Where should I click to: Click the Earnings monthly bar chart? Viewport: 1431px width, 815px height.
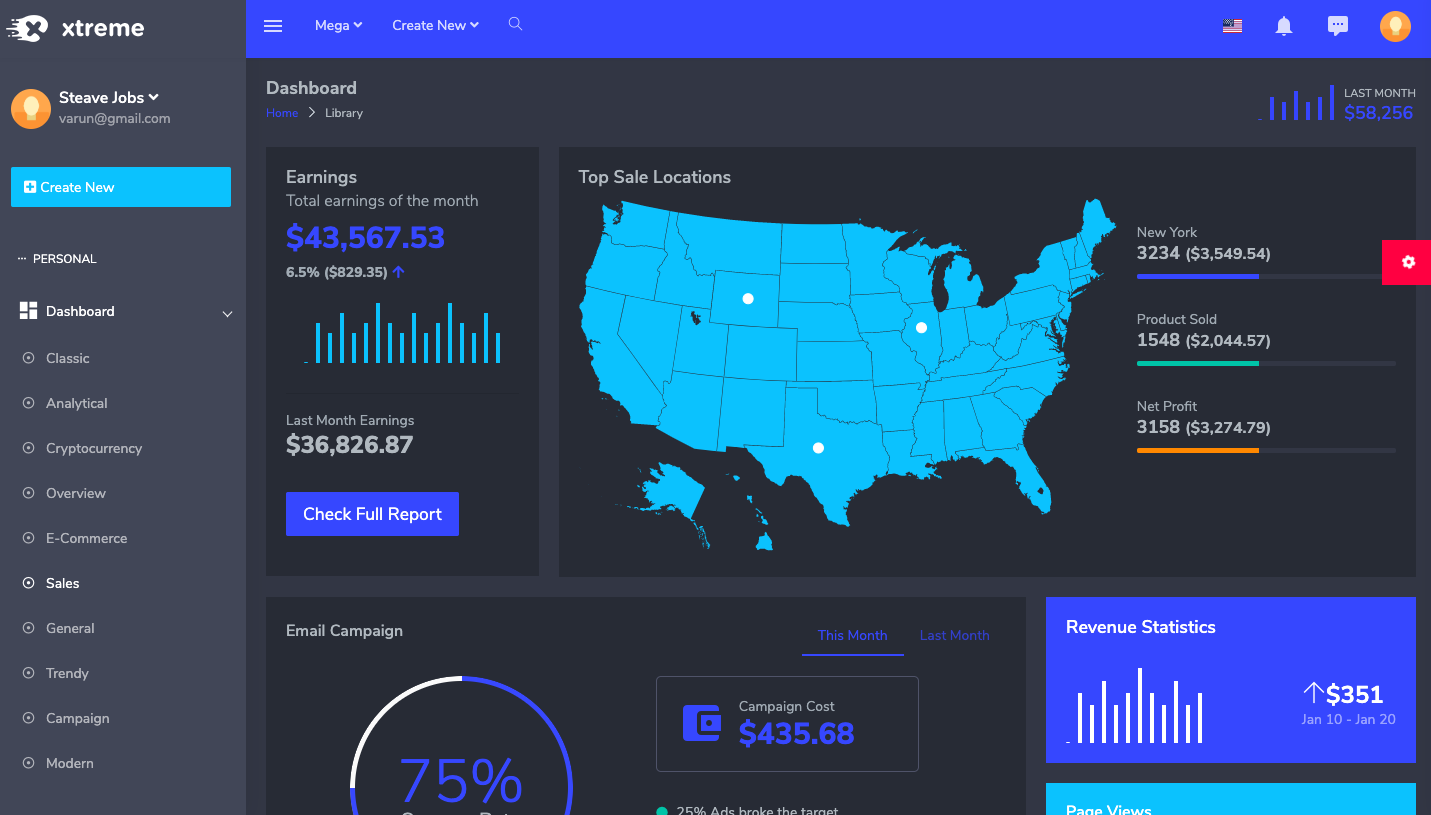(x=403, y=333)
